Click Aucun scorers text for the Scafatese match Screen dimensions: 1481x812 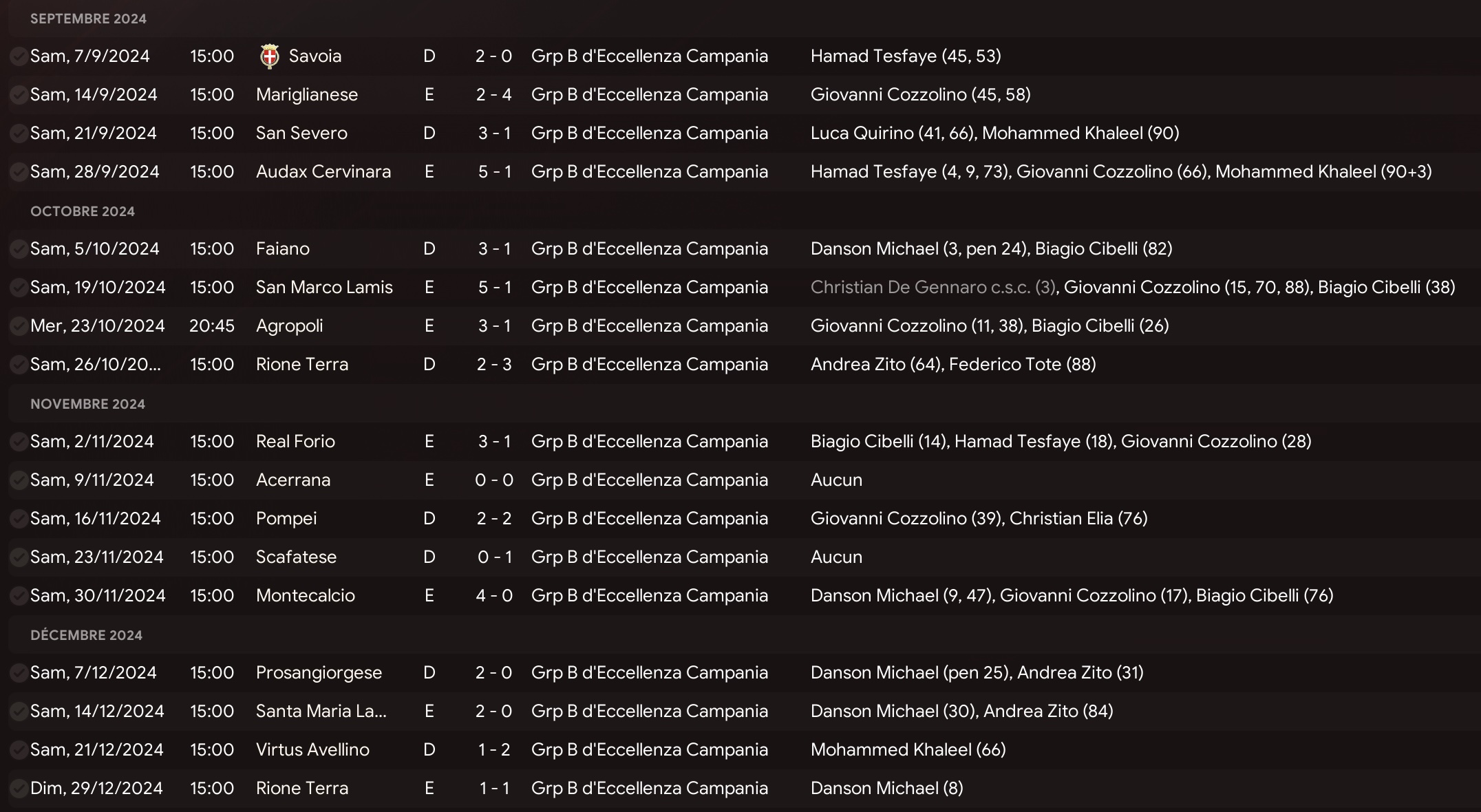[836, 557]
